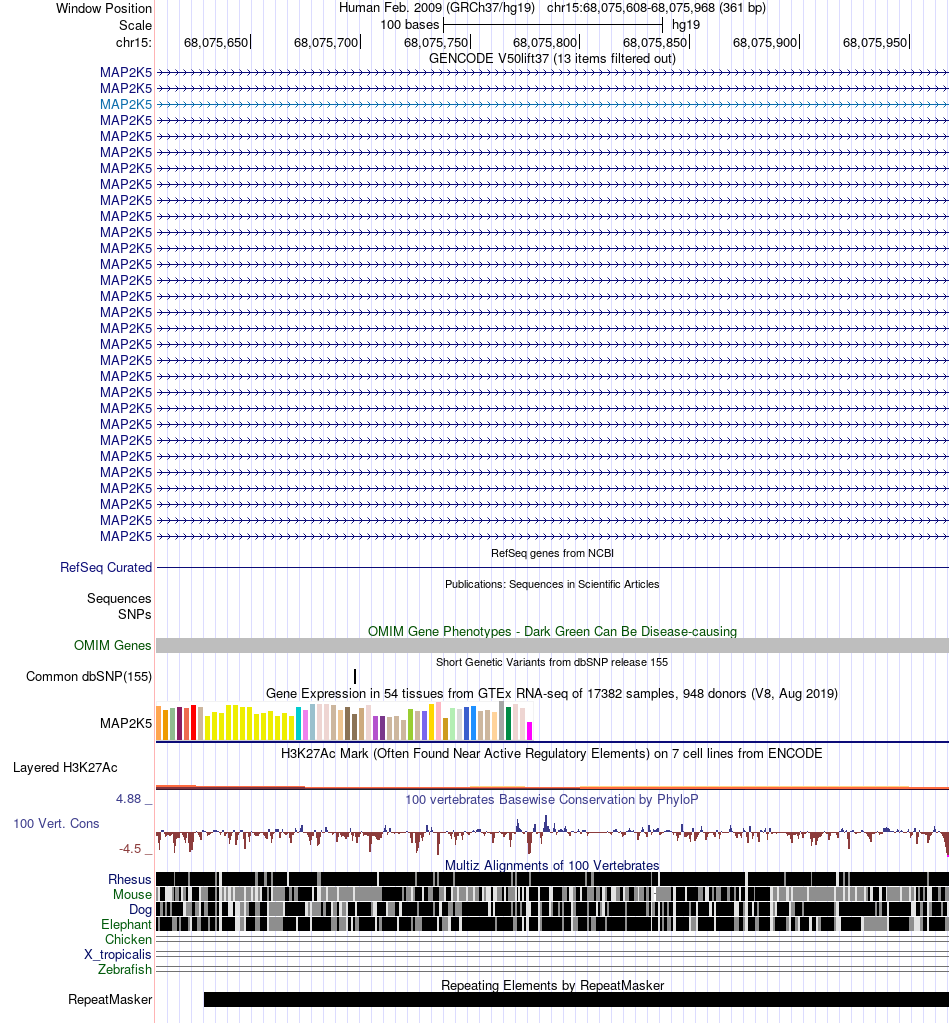Click the gray OMIM Genes bar
The height and width of the screenshot is (1023, 950).
pyautogui.click(x=552, y=645)
